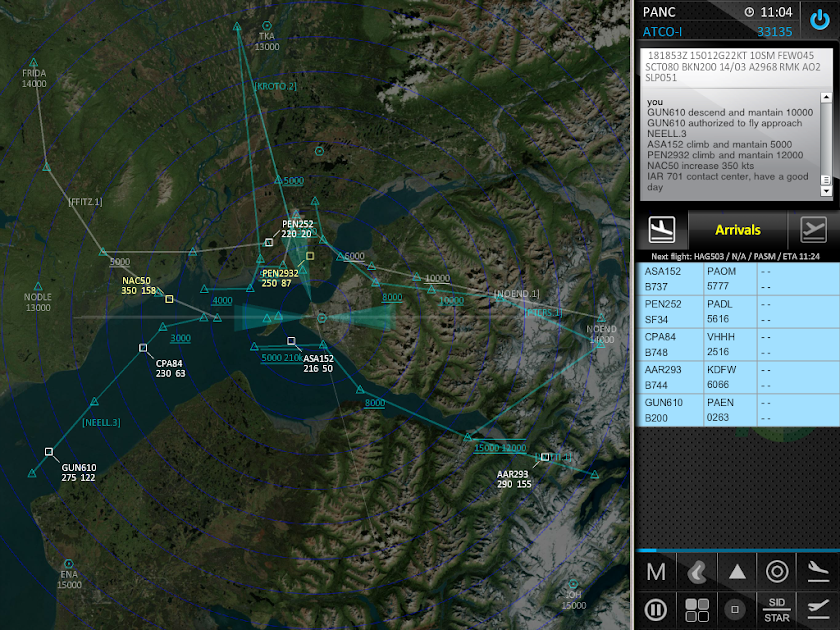Image resolution: width=840 pixels, height=630 pixels.
Task: Click the aircraft square symbol icon
Action: pos(735,610)
